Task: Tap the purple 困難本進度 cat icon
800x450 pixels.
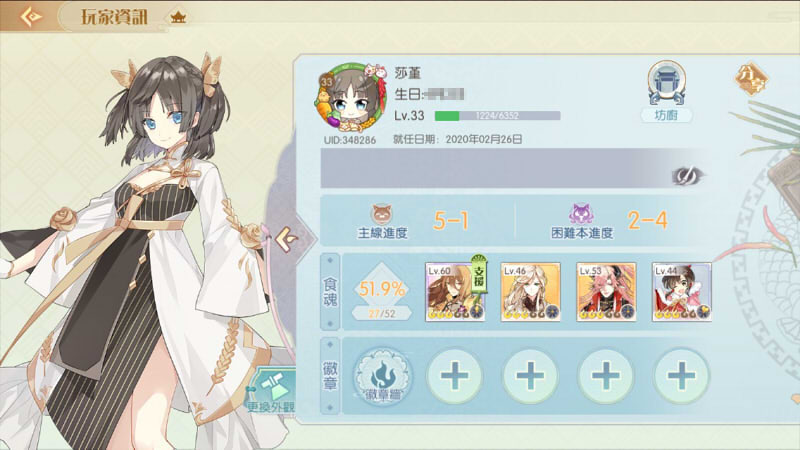Action: [x=581, y=214]
